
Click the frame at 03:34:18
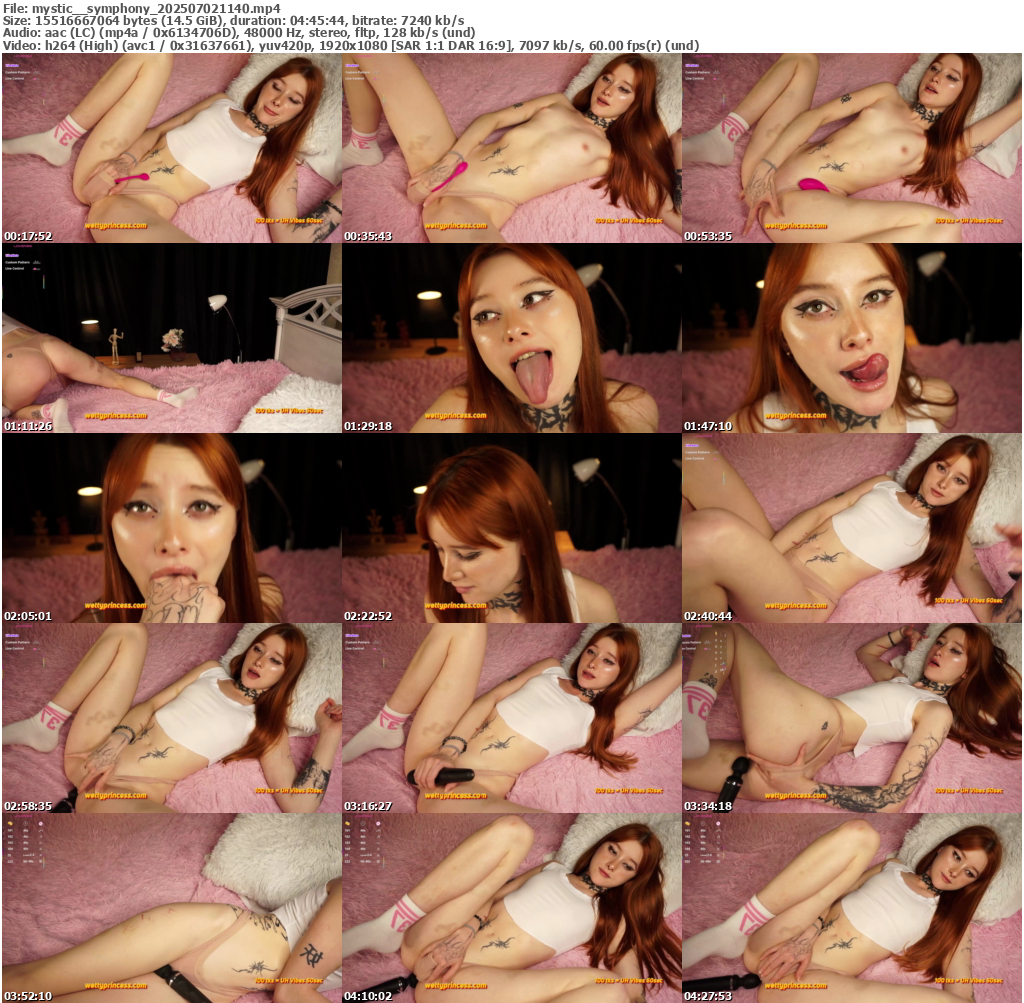pos(851,718)
